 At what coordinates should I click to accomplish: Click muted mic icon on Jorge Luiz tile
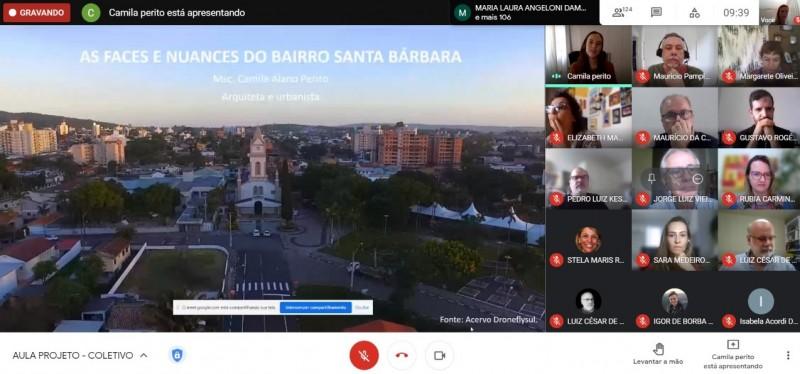(643, 199)
